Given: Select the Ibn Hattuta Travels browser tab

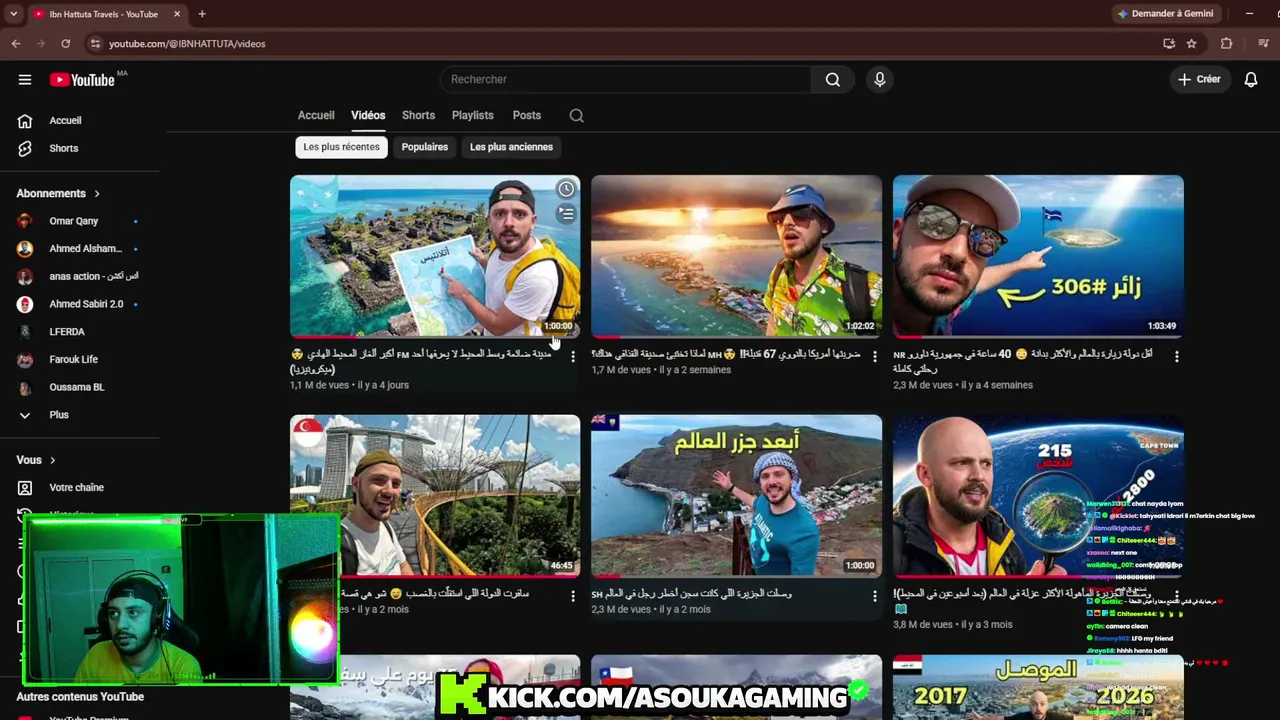Looking at the screenshot, I should coord(104,14).
